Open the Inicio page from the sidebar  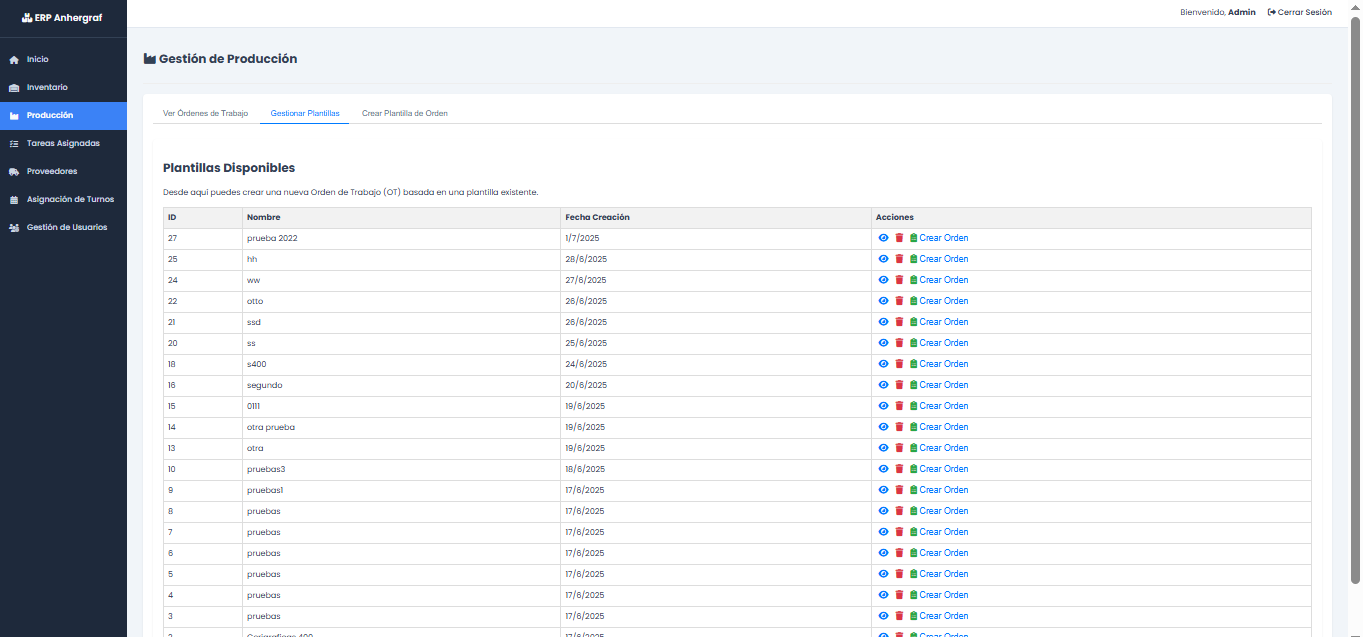[x=37, y=60]
